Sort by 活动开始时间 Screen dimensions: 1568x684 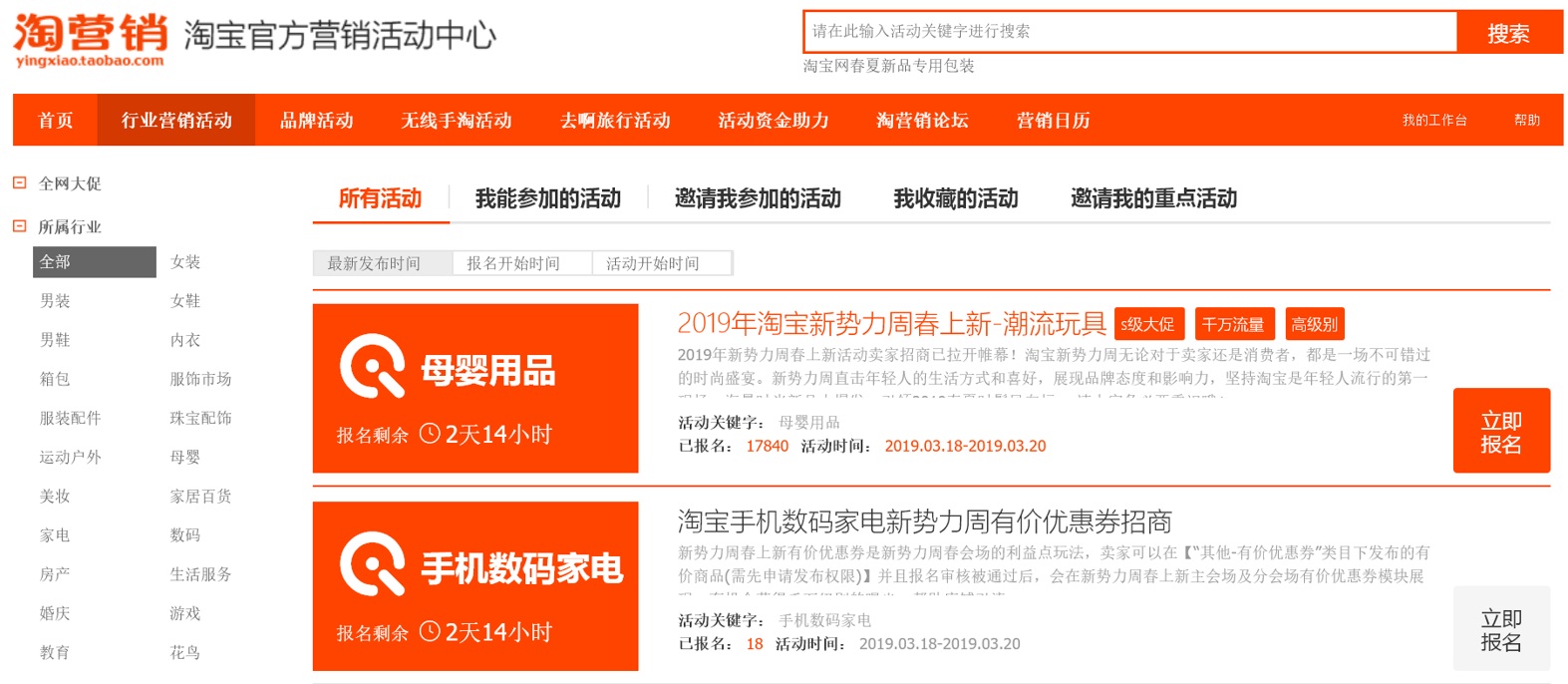(662, 263)
